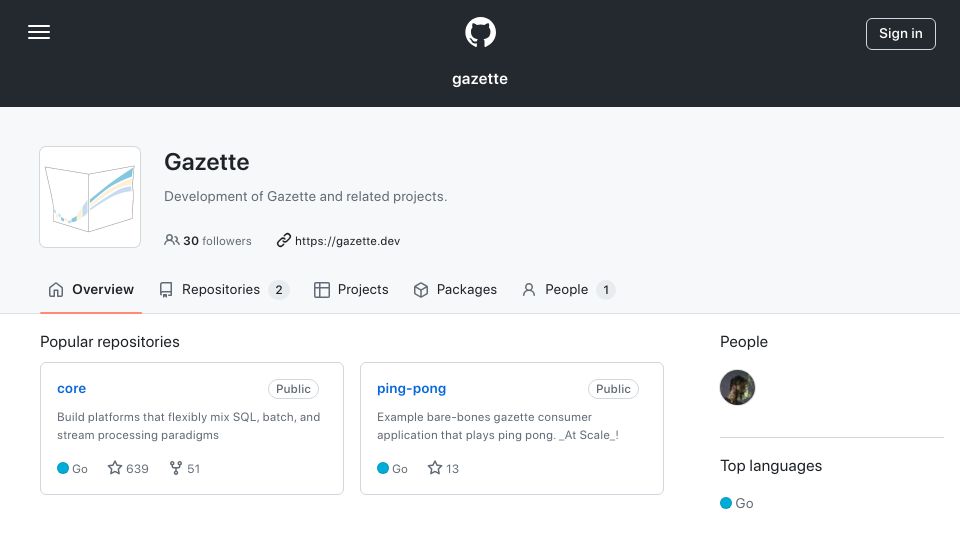Click the blue Go language dot on core
960x540 pixels.
[62, 468]
